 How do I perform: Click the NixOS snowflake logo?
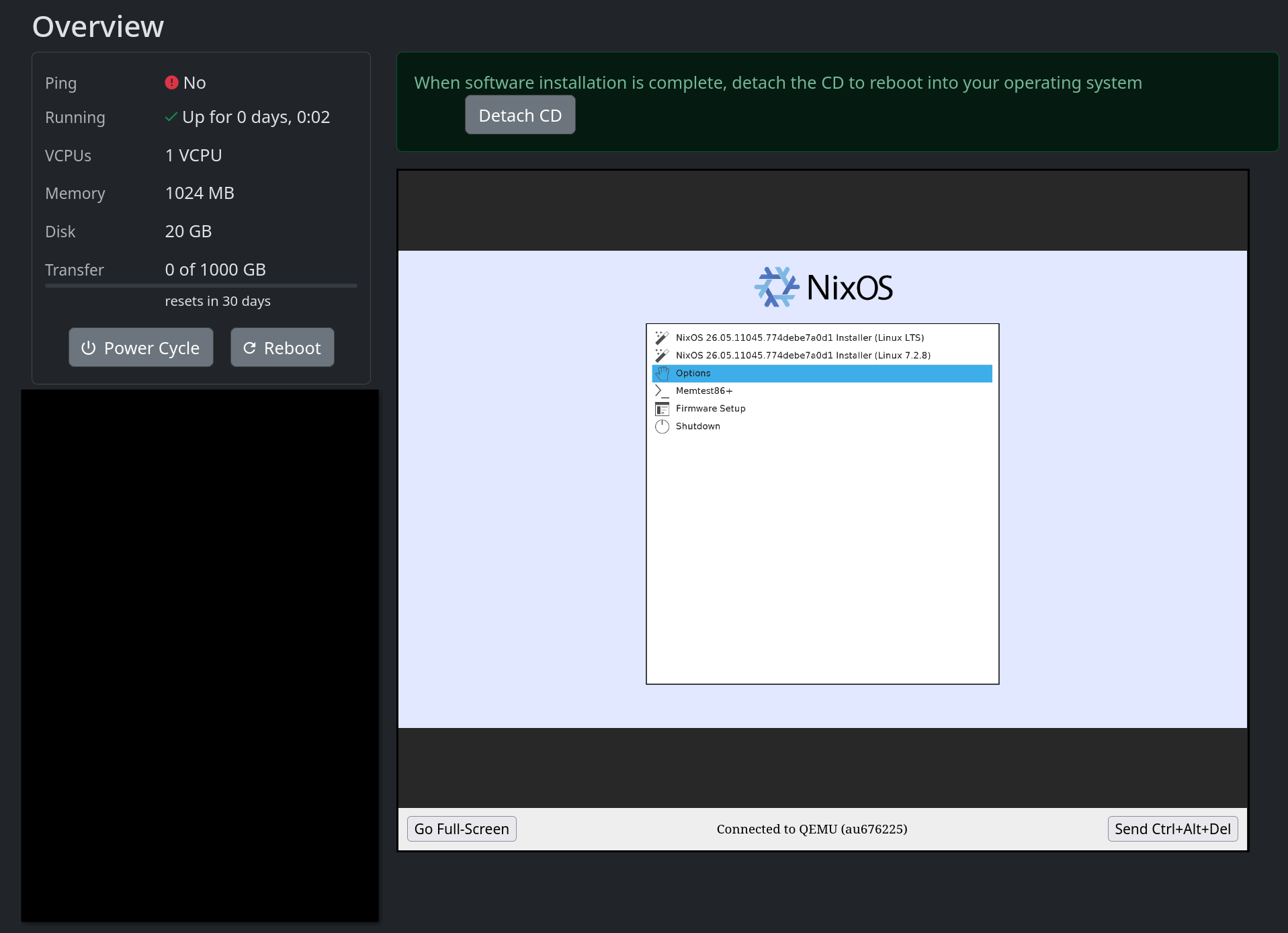[777, 287]
